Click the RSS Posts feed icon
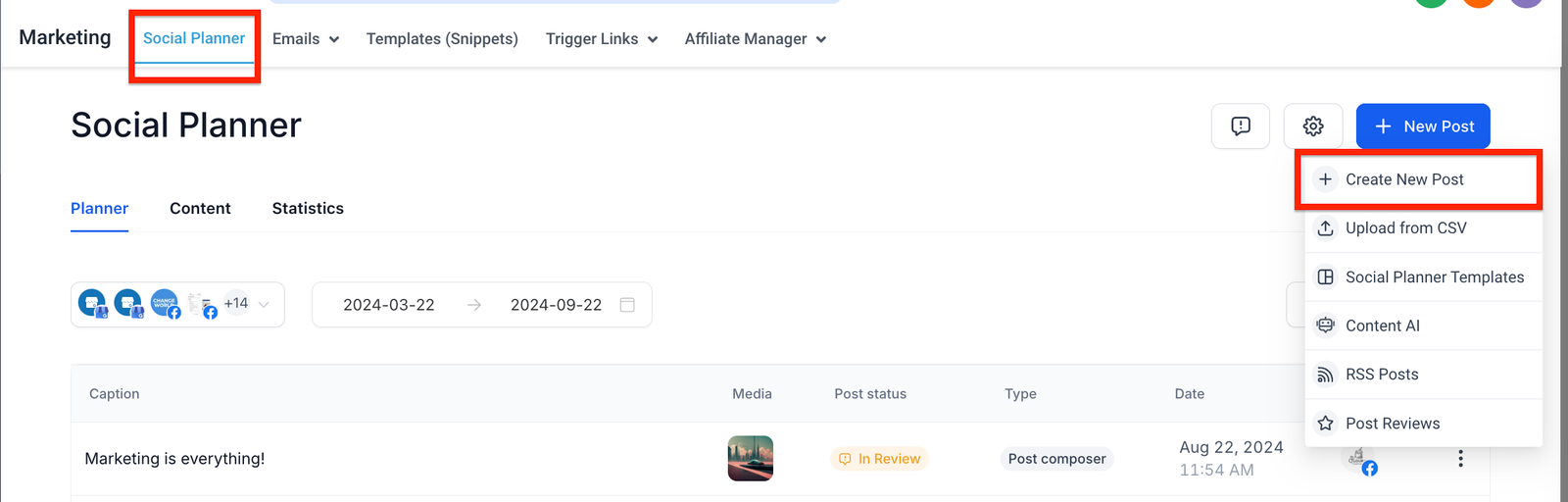This screenshot has width=1568, height=502. 1325,375
